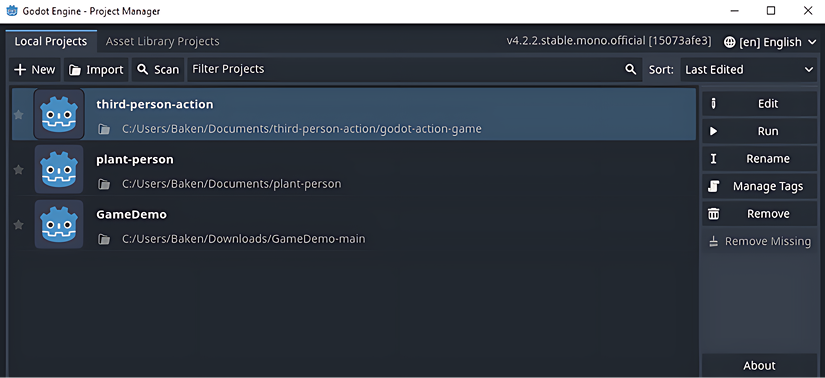Click the Remove Missing button

click(x=759, y=241)
